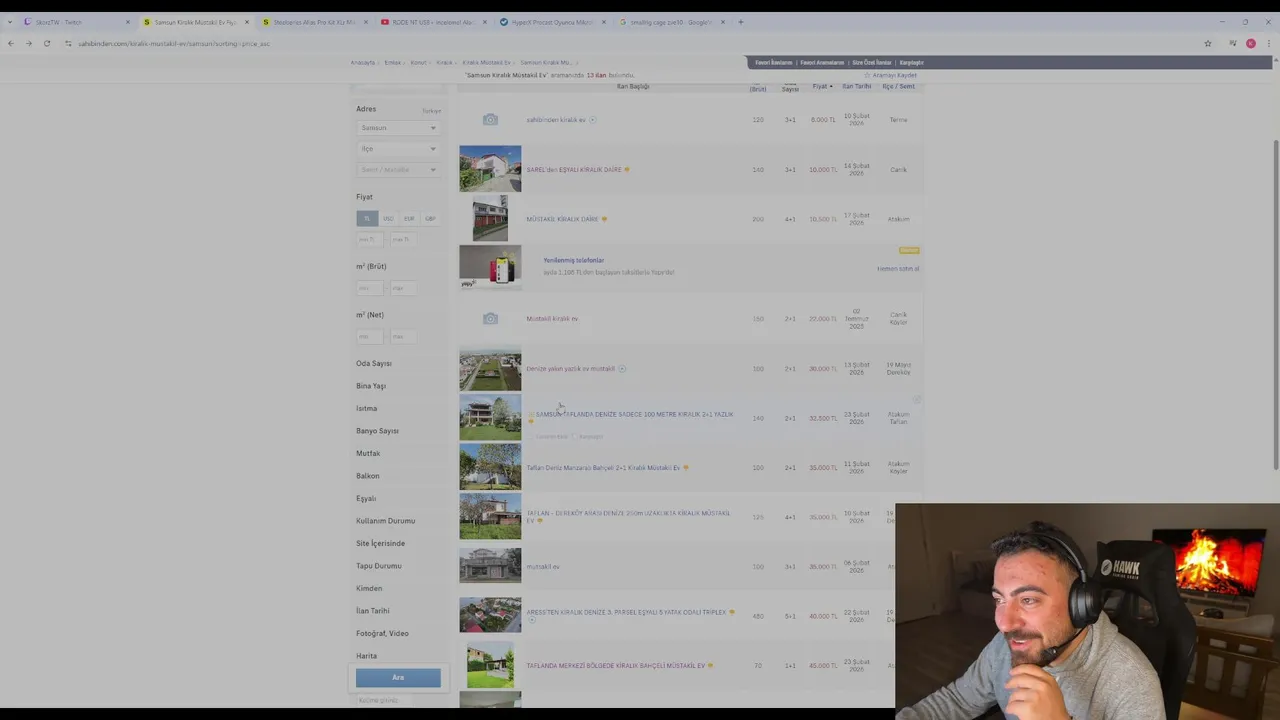Sort results by the İlan Tarihi column header
This screenshot has height=720, width=1280.
pyautogui.click(x=856, y=87)
